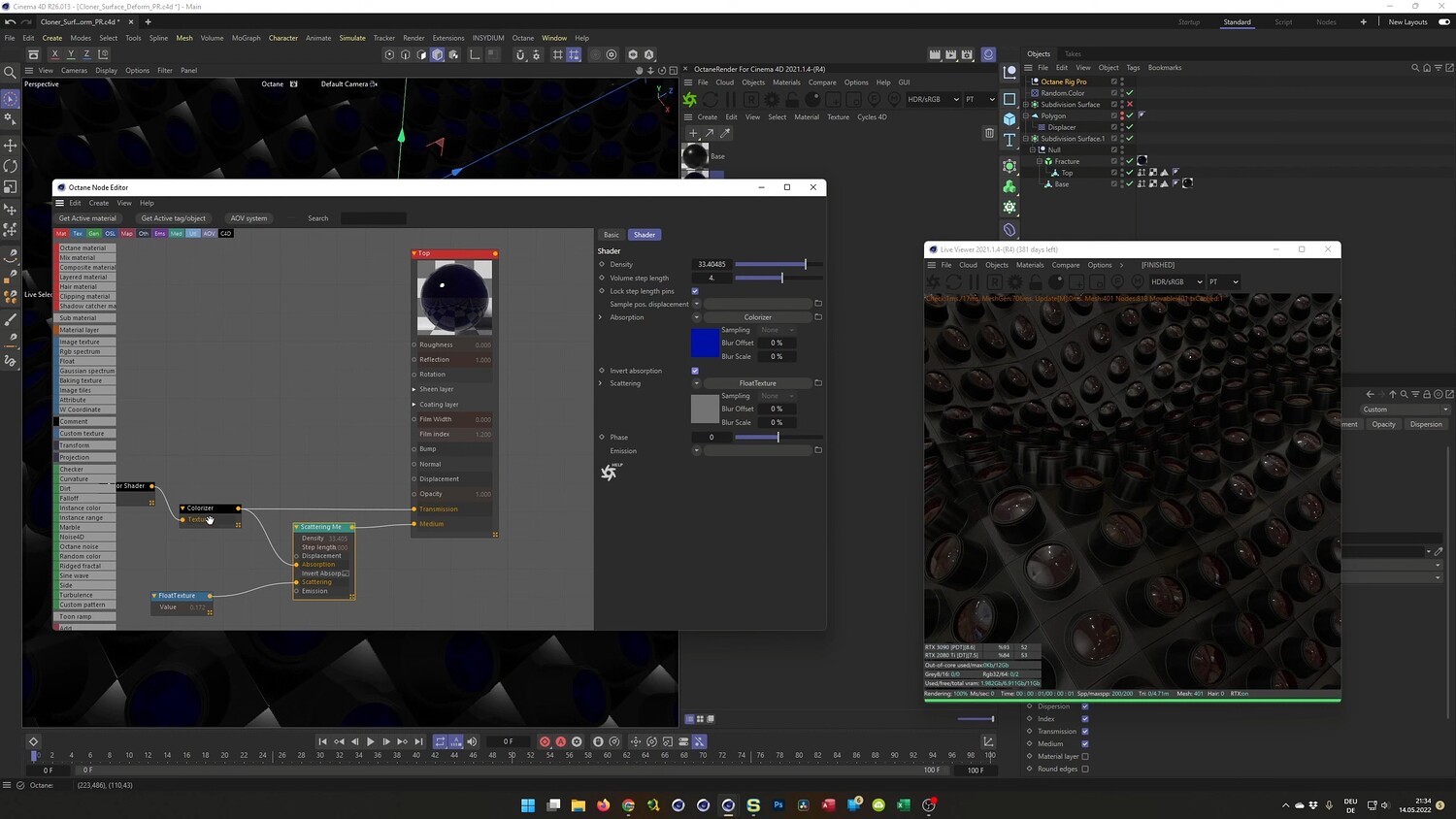Open Takes tab beside Objects
1456x819 pixels.
click(1073, 54)
